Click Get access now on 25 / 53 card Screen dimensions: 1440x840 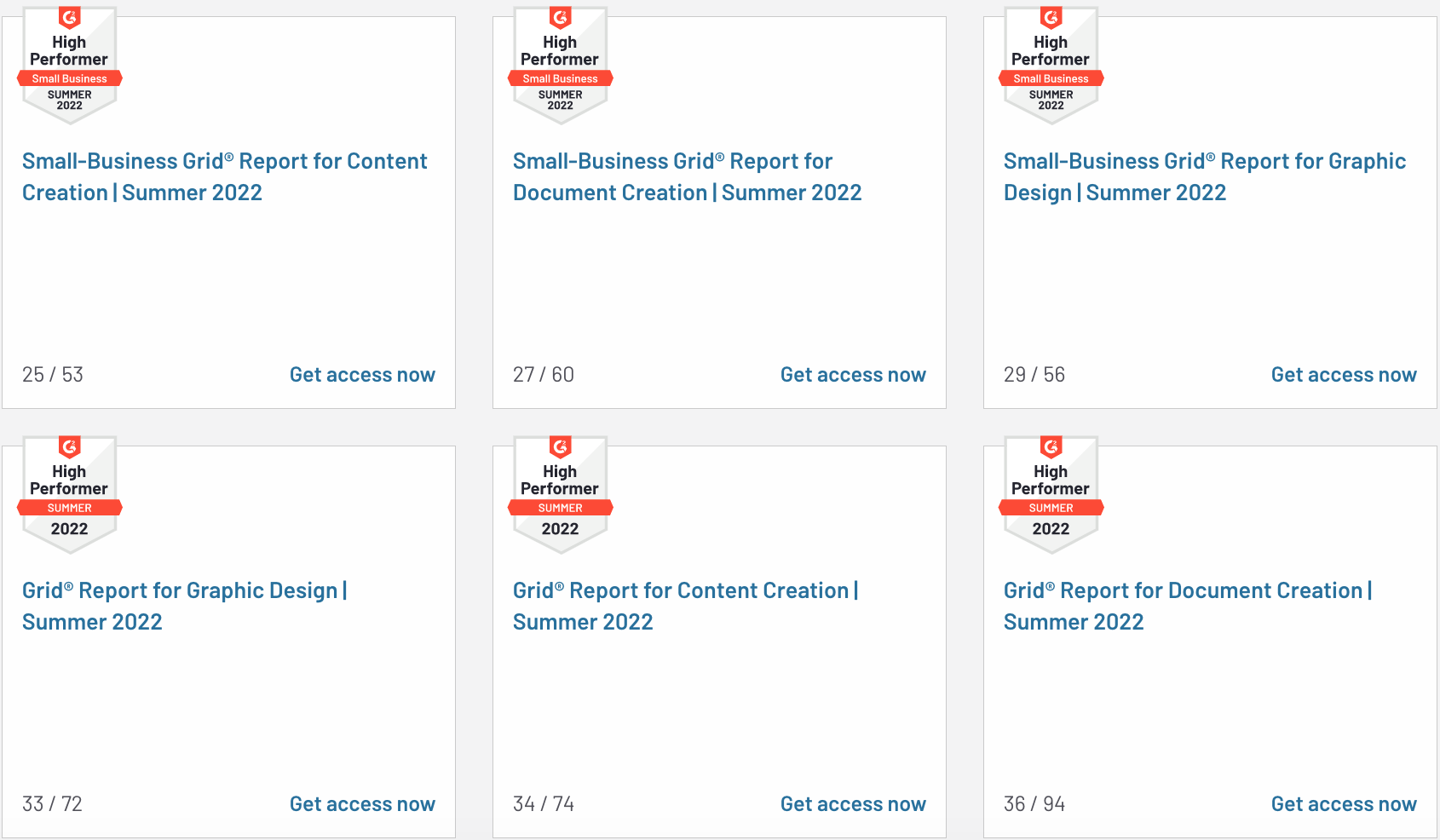click(362, 375)
